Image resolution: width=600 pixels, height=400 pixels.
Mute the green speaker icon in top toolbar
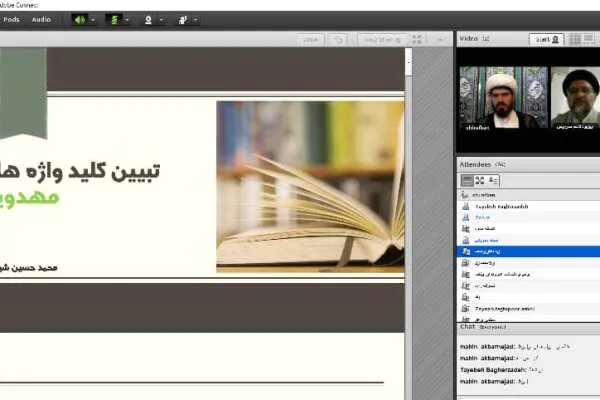click(79, 20)
